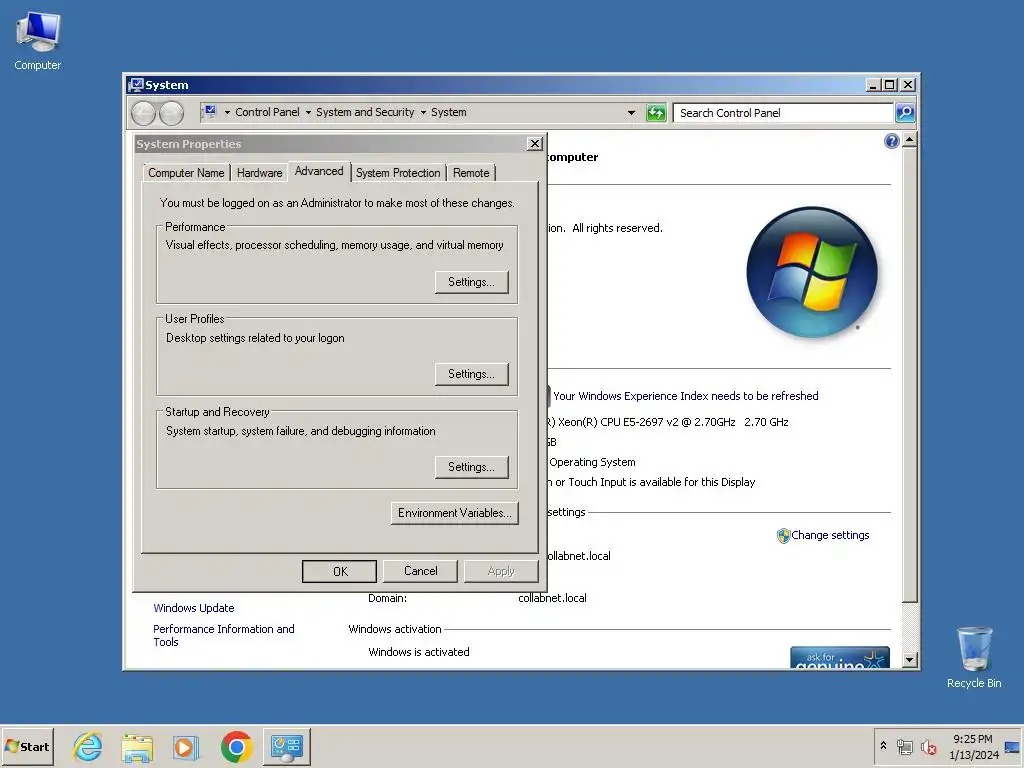1024x768 pixels.
Task: Expand the dropdown arrow before Control Panel
Action: (227, 112)
